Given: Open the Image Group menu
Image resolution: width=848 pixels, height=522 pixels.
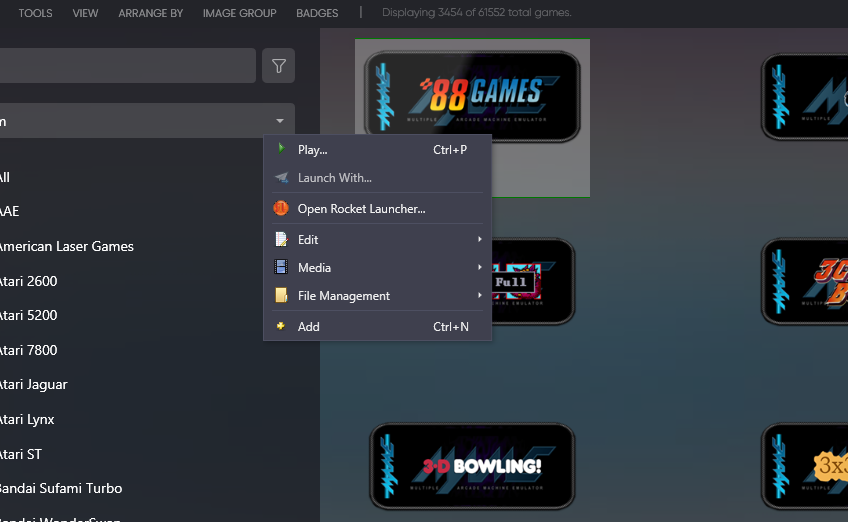Looking at the screenshot, I should [x=240, y=13].
